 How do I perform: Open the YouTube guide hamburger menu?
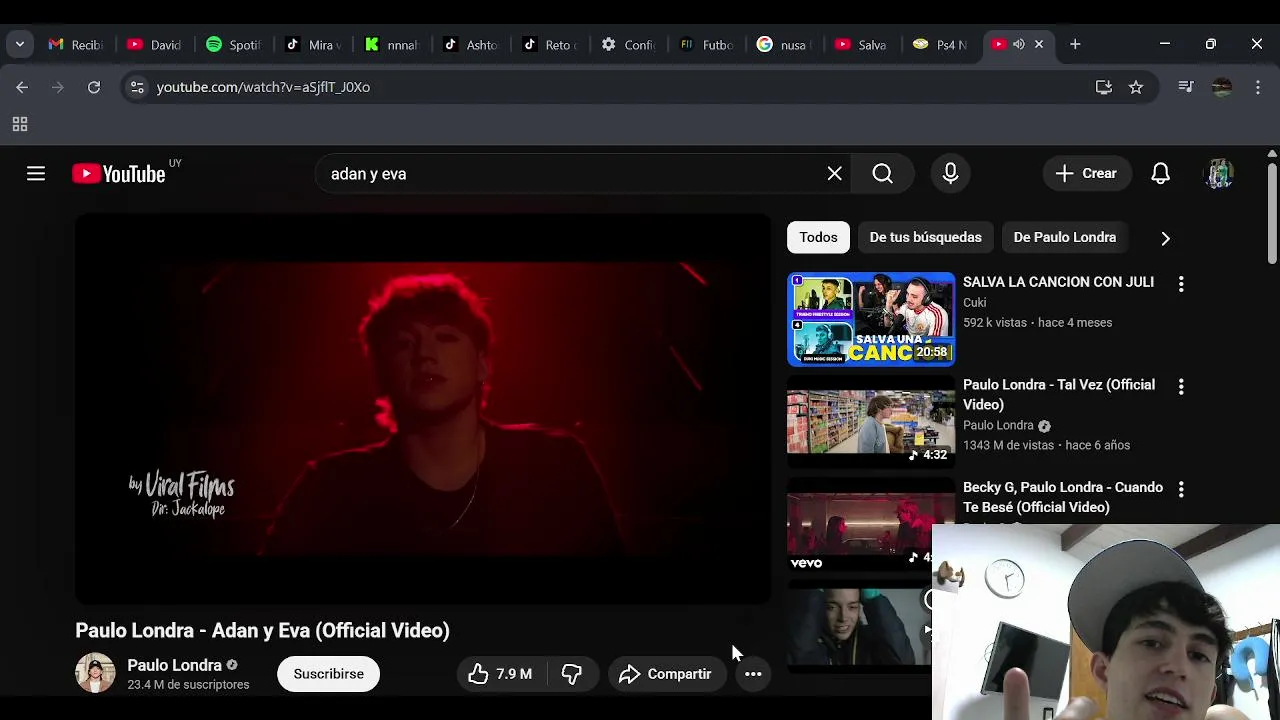point(36,174)
